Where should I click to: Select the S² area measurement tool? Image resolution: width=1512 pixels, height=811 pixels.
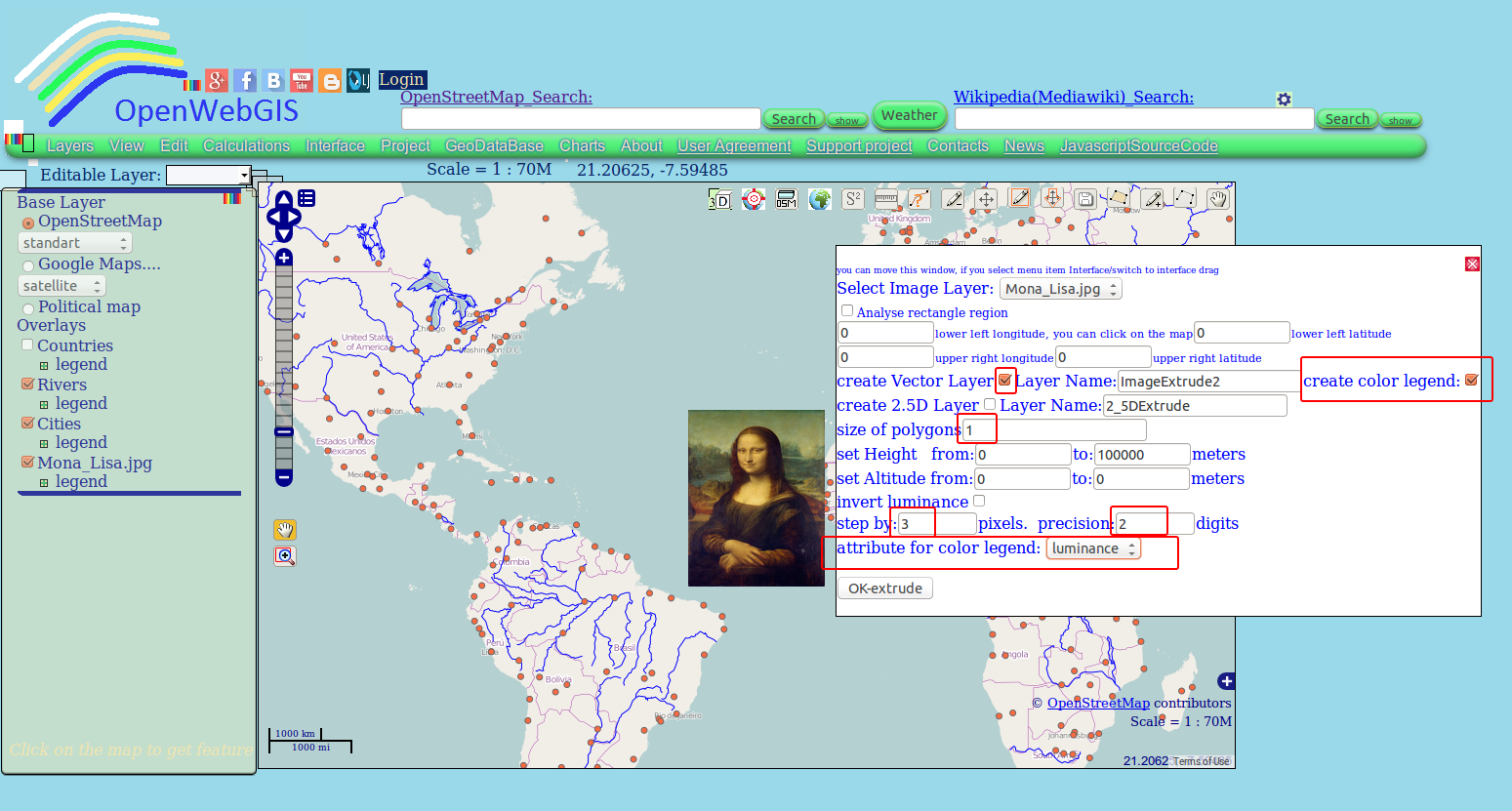coord(853,199)
